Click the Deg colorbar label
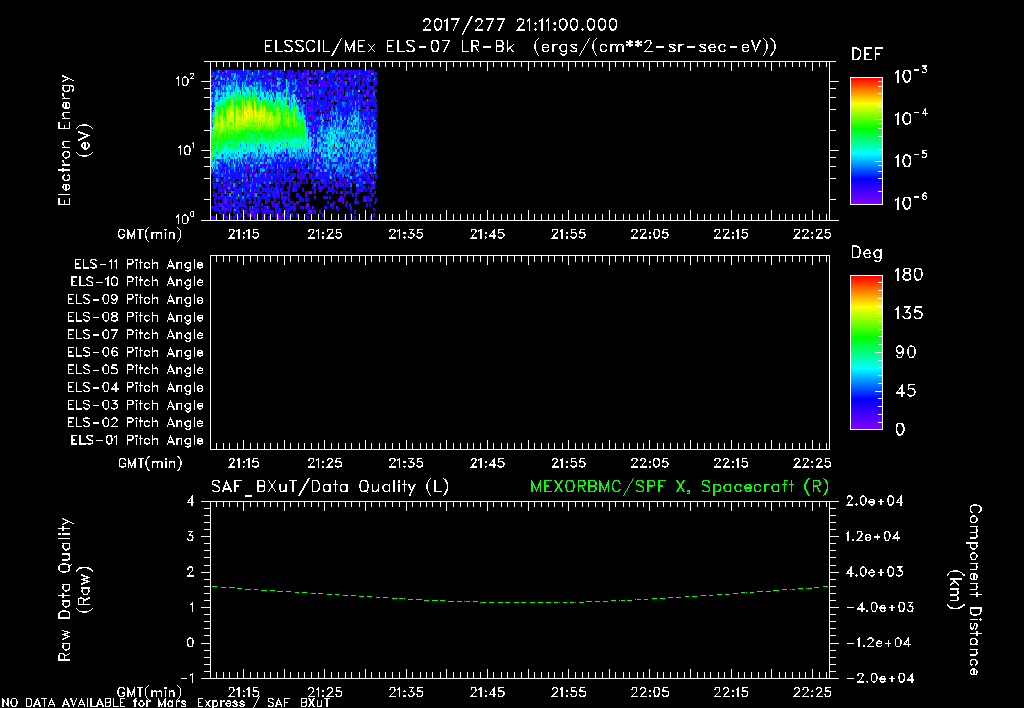The width and height of the screenshot is (1024, 708). click(x=867, y=253)
